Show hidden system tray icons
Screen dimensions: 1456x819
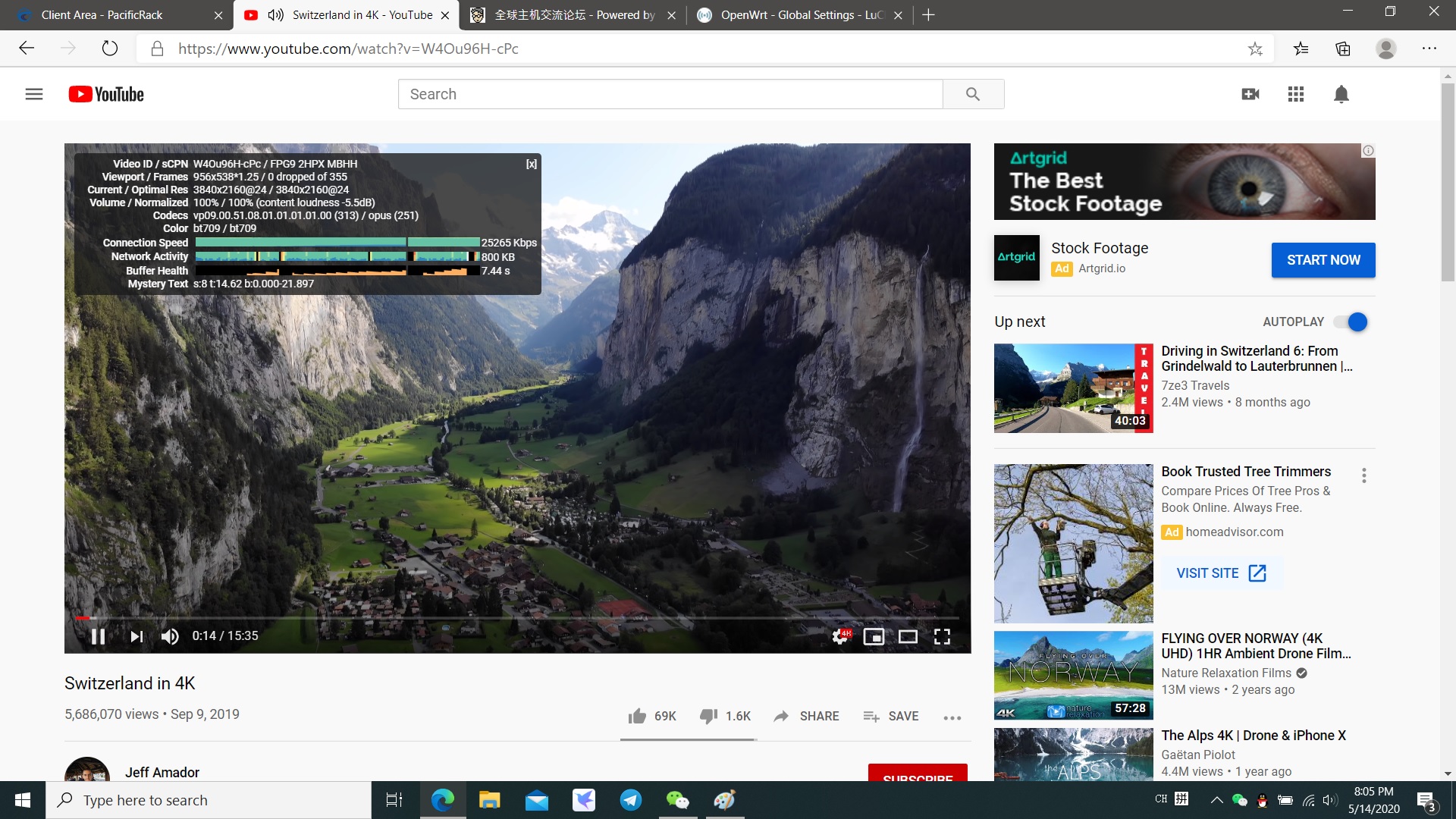click(x=1216, y=800)
